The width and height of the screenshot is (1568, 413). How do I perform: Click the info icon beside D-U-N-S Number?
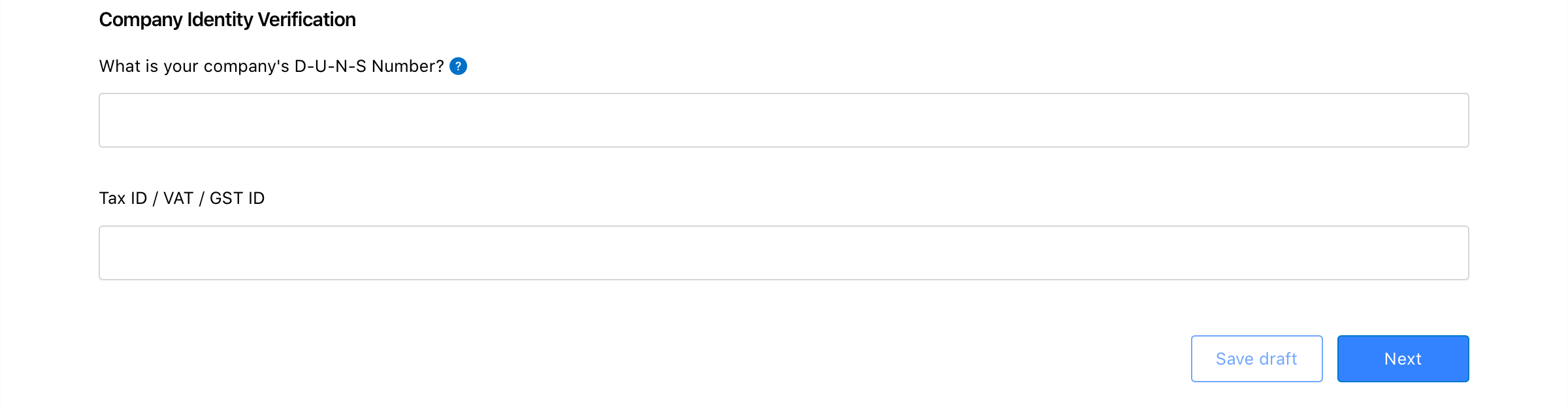pos(458,66)
